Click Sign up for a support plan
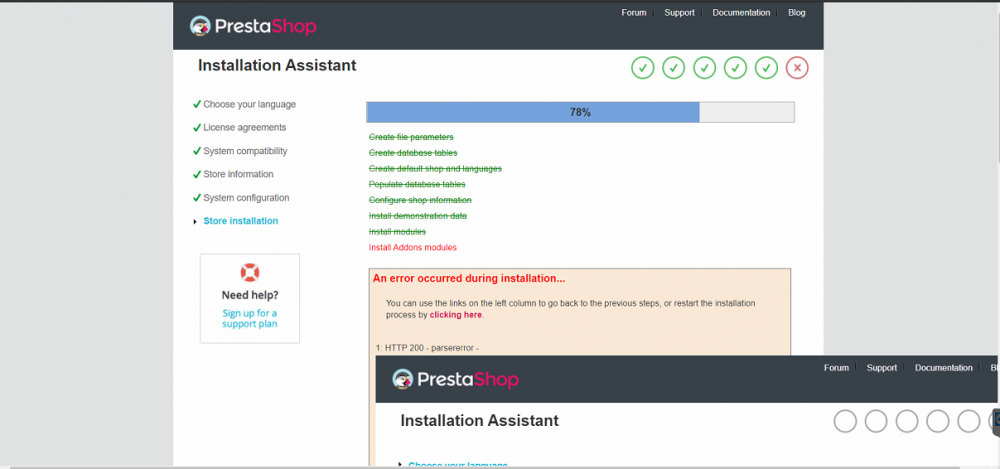Screen dimensions: 1000x469 pos(250,318)
